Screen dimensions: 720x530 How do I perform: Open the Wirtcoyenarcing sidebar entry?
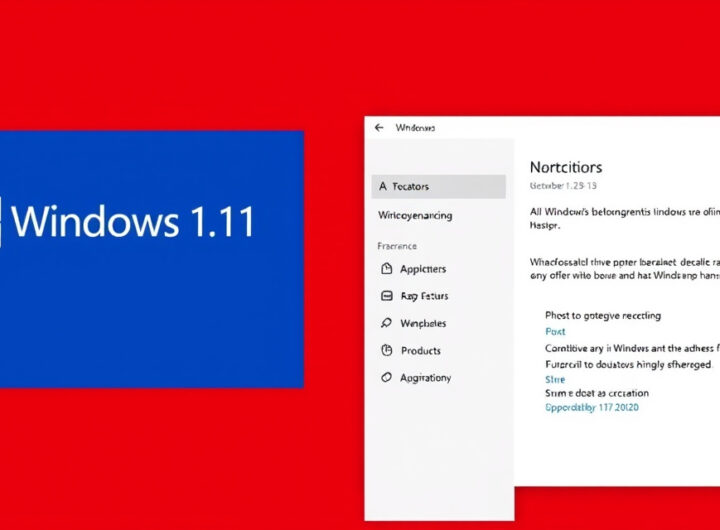tap(415, 215)
